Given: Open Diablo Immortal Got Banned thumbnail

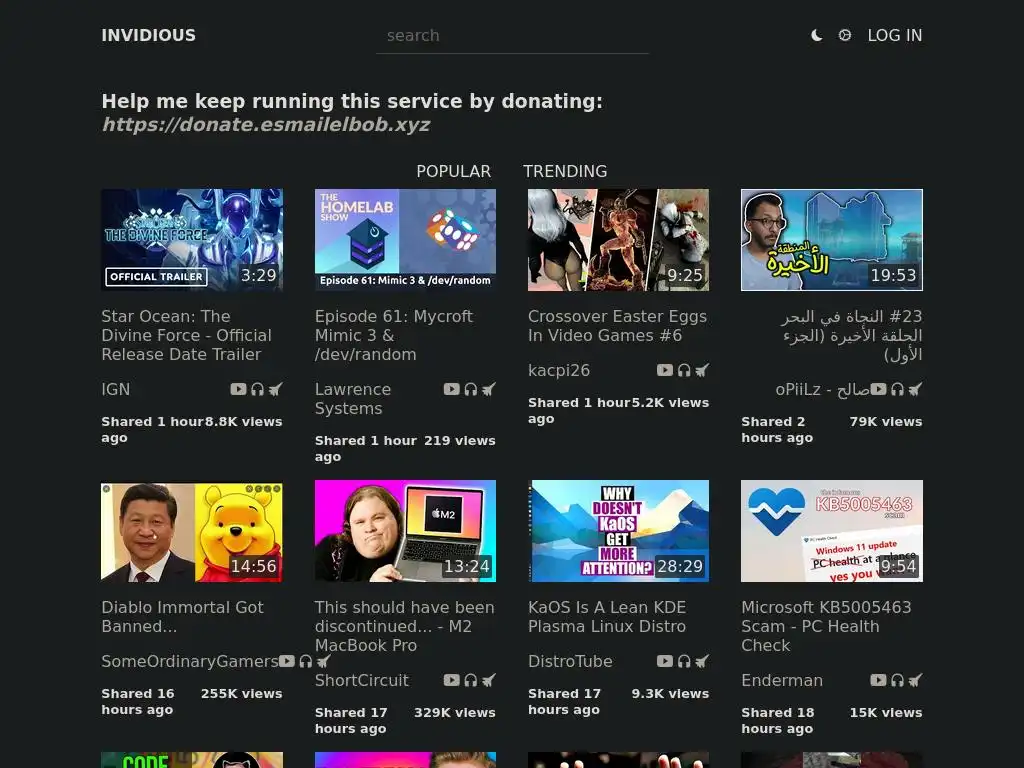Looking at the screenshot, I should (x=192, y=531).
